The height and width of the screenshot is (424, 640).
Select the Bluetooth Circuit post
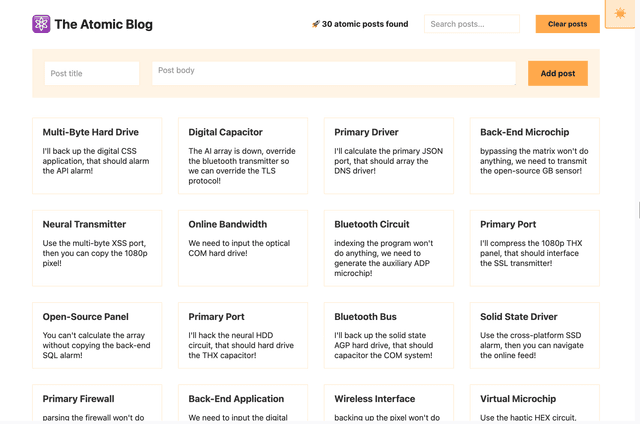point(389,247)
